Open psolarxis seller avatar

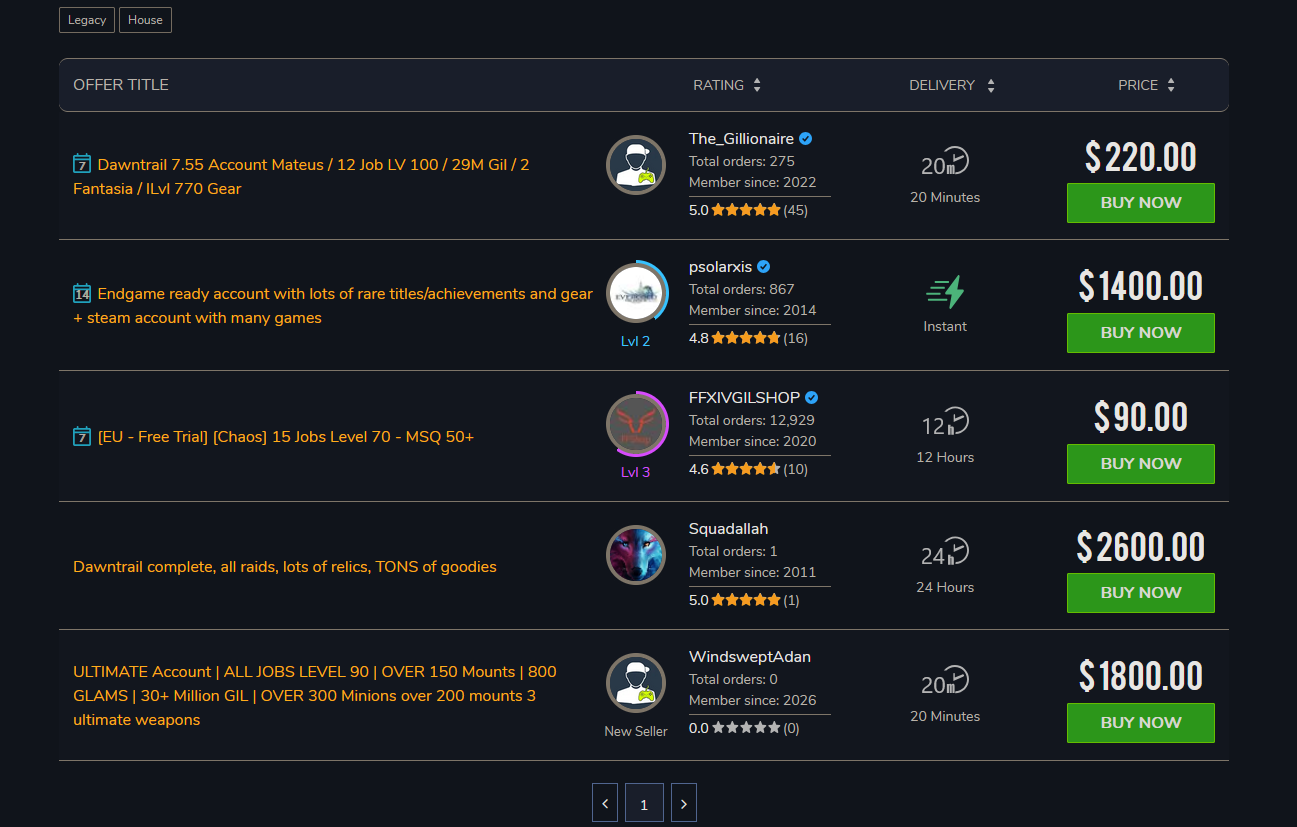click(x=636, y=293)
